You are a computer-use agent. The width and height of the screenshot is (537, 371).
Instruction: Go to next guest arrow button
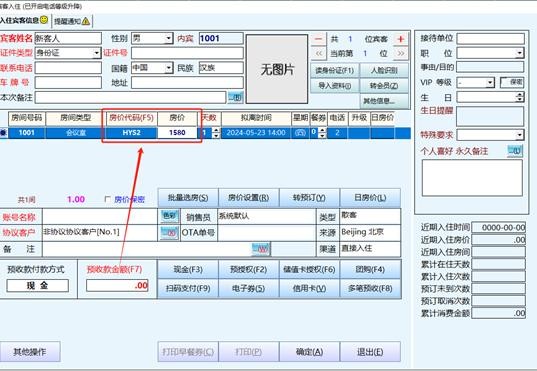pyautogui.click(x=400, y=53)
